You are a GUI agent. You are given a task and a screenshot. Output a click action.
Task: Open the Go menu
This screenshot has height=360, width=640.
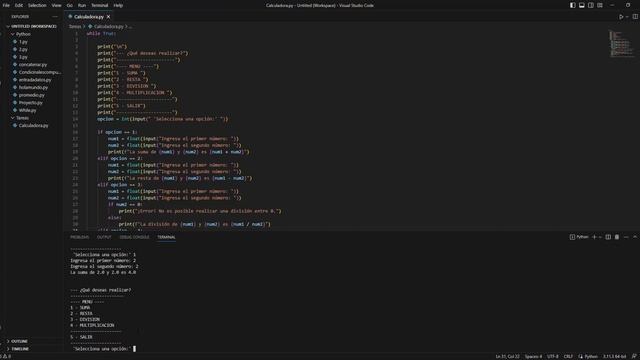pos(69,5)
